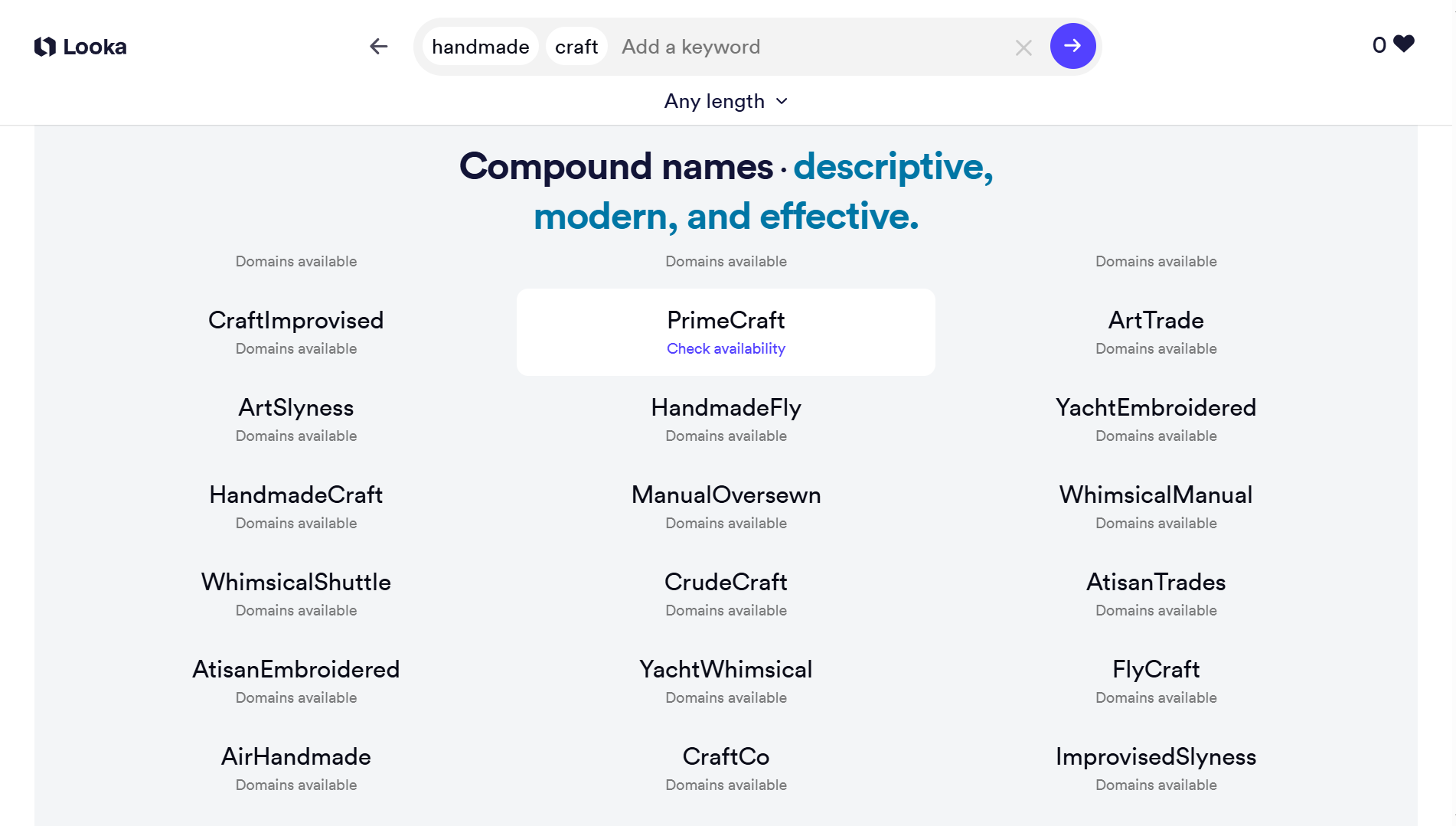Choose the ArtTrade name
Image resolution: width=1456 pixels, height=826 pixels.
click(x=1156, y=320)
